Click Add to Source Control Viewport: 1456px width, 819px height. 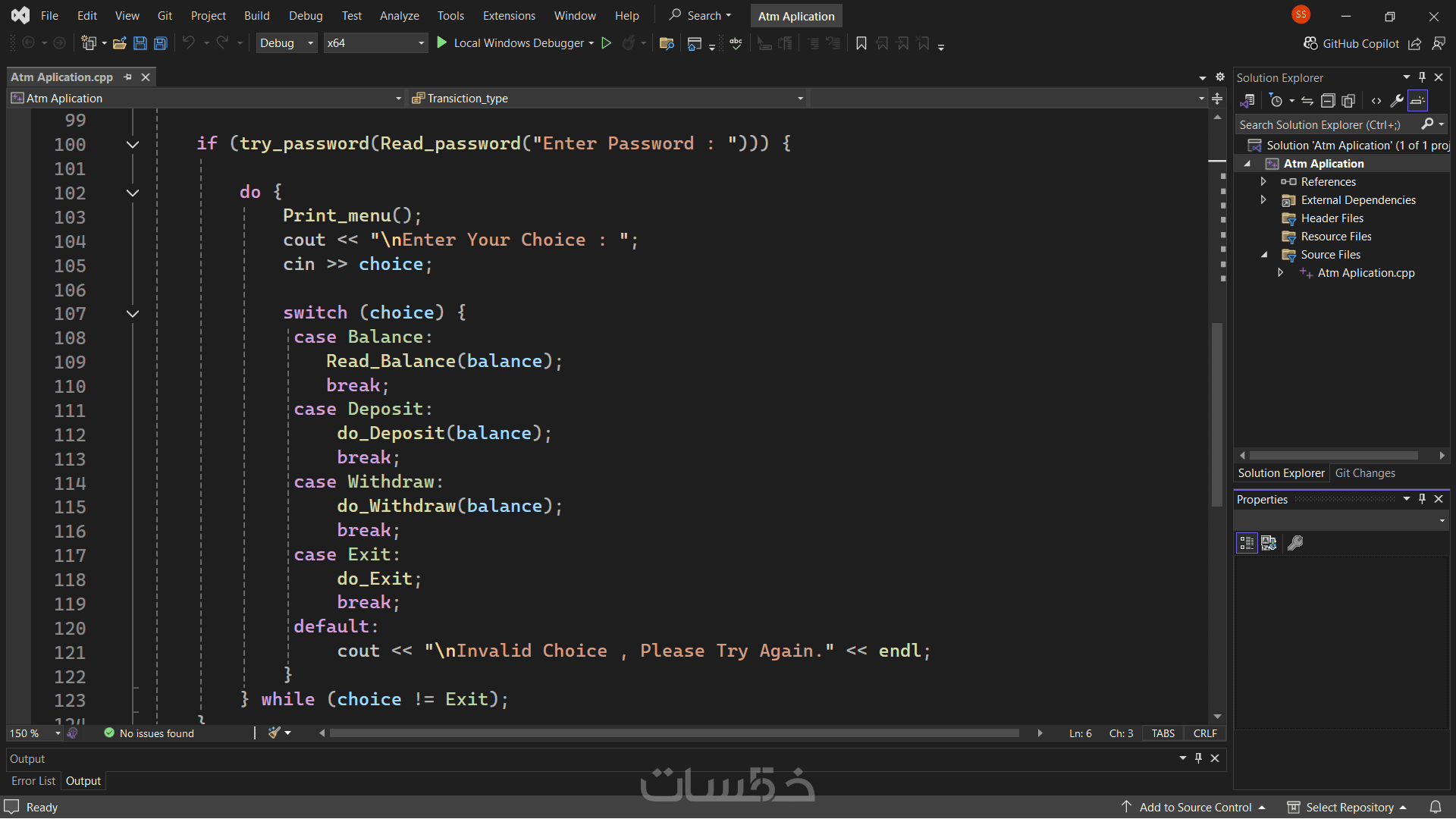(x=1195, y=808)
